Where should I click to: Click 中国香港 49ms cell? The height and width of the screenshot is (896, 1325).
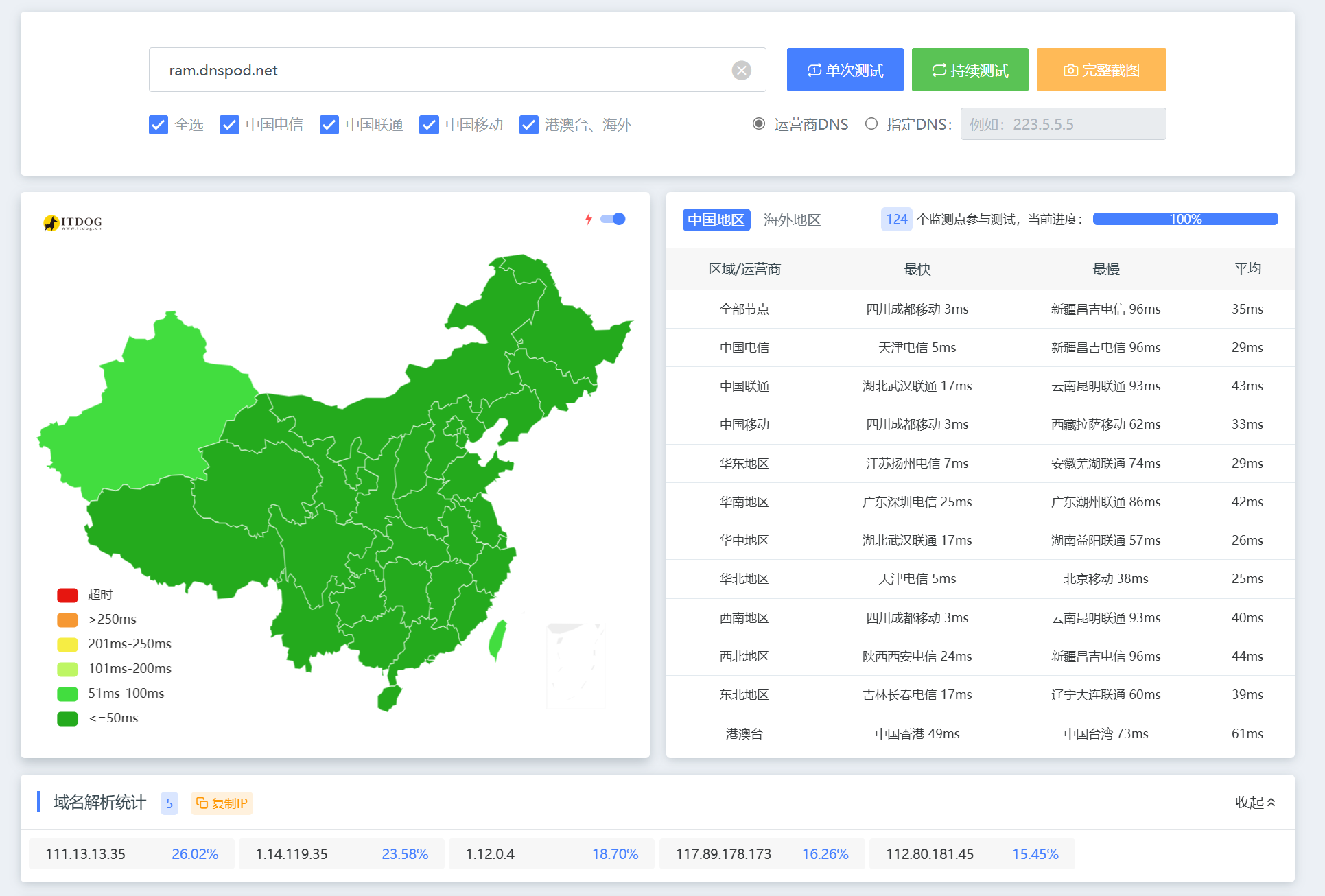click(917, 733)
